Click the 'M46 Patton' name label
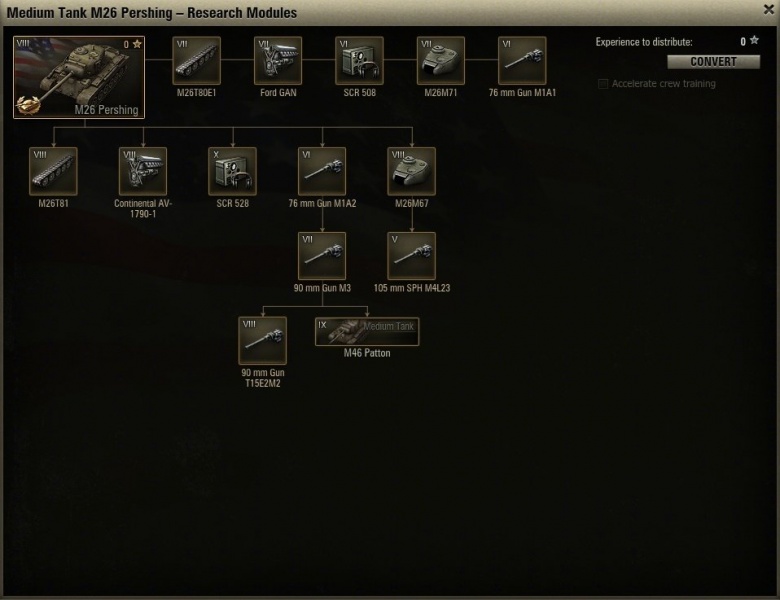Image resolution: width=780 pixels, height=600 pixels. click(367, 353)
